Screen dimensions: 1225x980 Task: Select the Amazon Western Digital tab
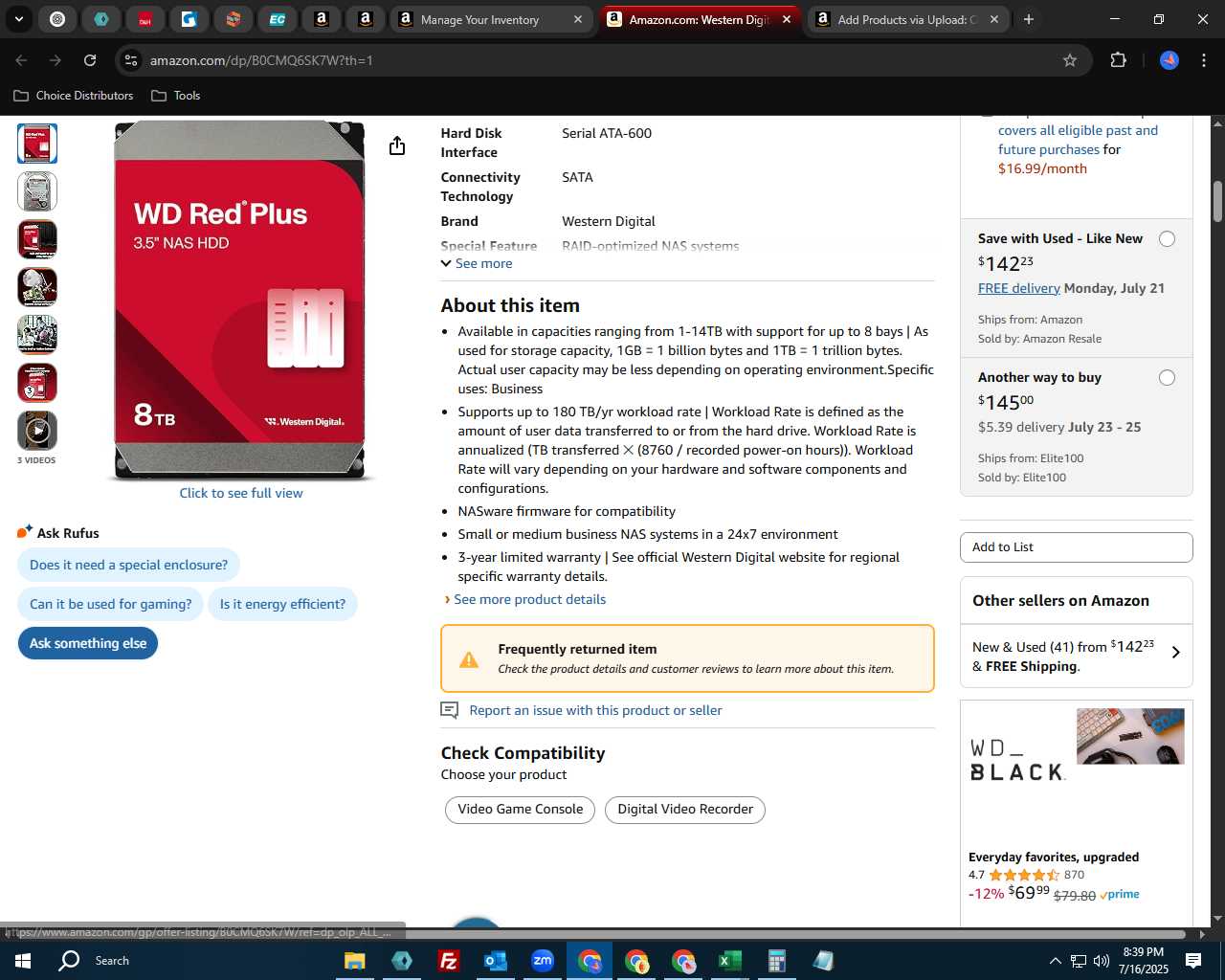pos(699,19)
